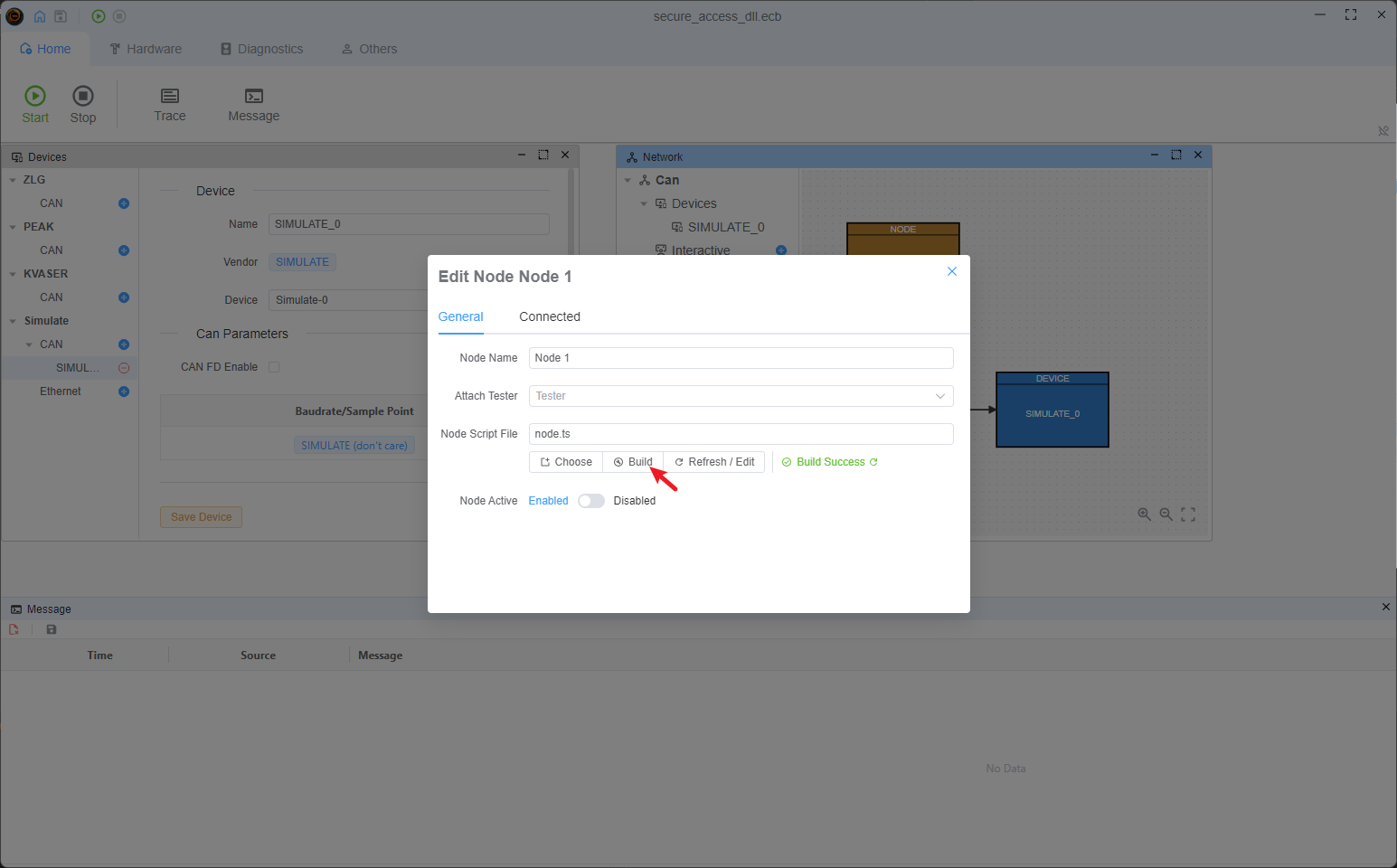Select the Connected tab in dialog

(550, 316)
